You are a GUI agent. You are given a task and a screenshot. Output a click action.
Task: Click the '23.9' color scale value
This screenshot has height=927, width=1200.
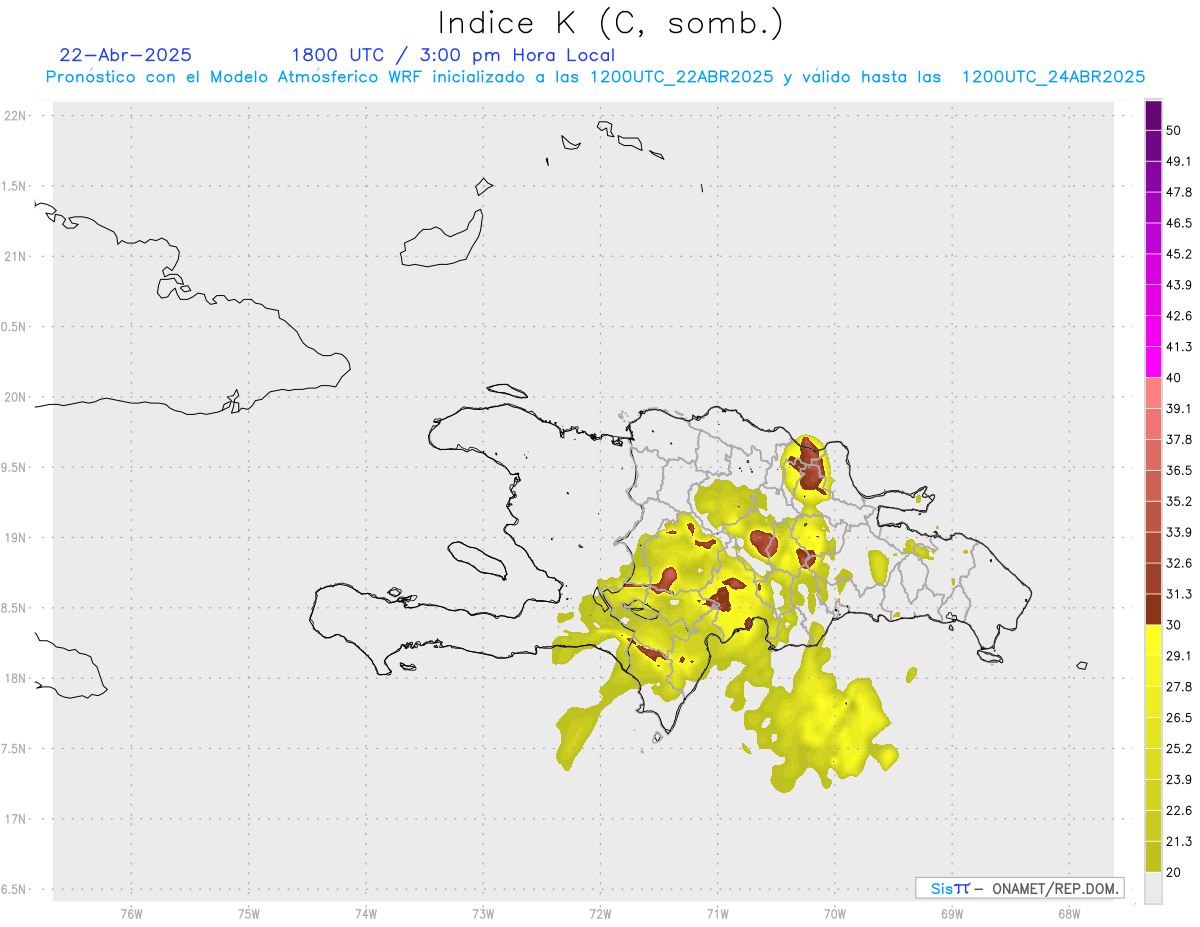point(1179,780)
